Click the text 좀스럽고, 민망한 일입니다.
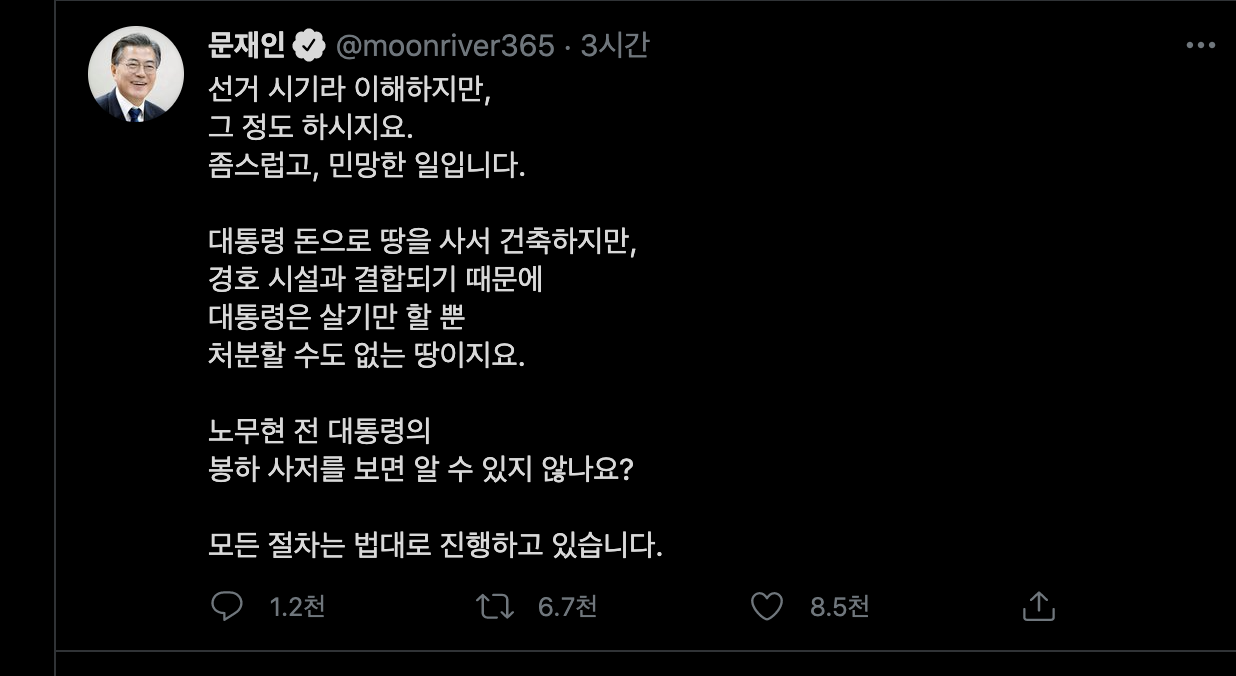This screenshot has width=1236, height=676. [366, 165]
